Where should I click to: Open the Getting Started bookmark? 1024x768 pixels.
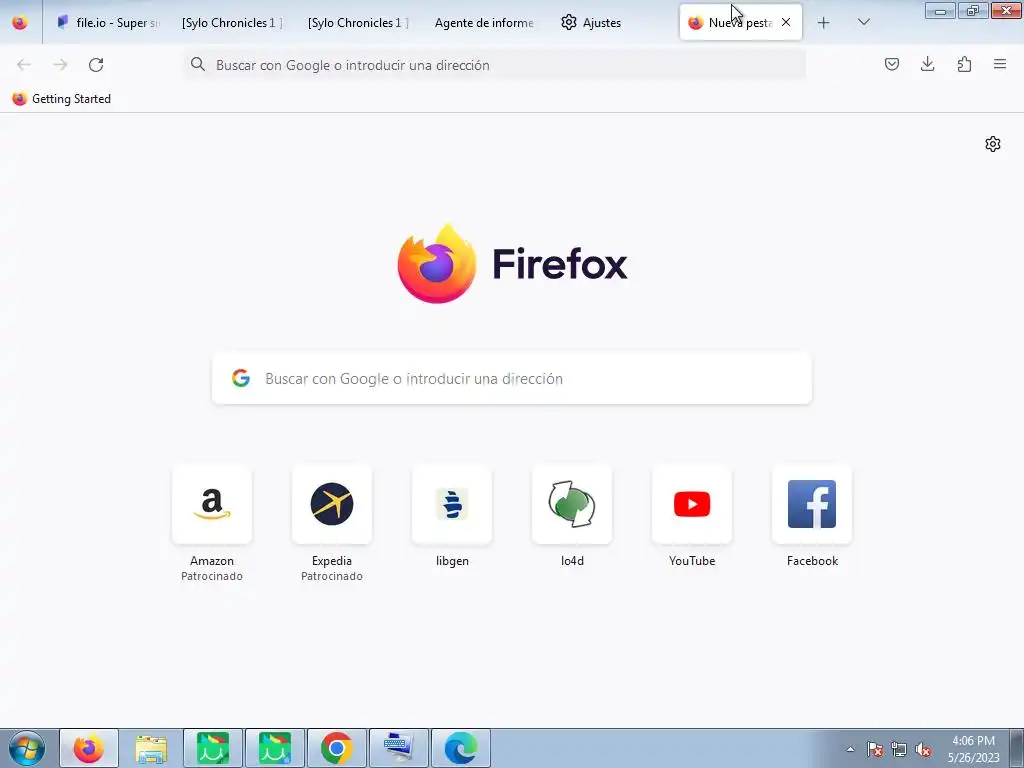click(x=62, y=99)
